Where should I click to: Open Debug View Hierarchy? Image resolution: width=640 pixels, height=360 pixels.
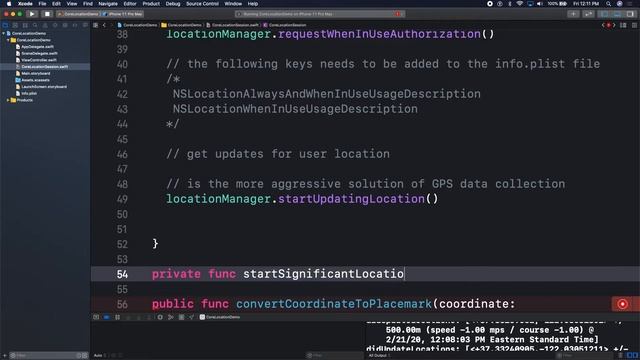[x=160, y=317]
